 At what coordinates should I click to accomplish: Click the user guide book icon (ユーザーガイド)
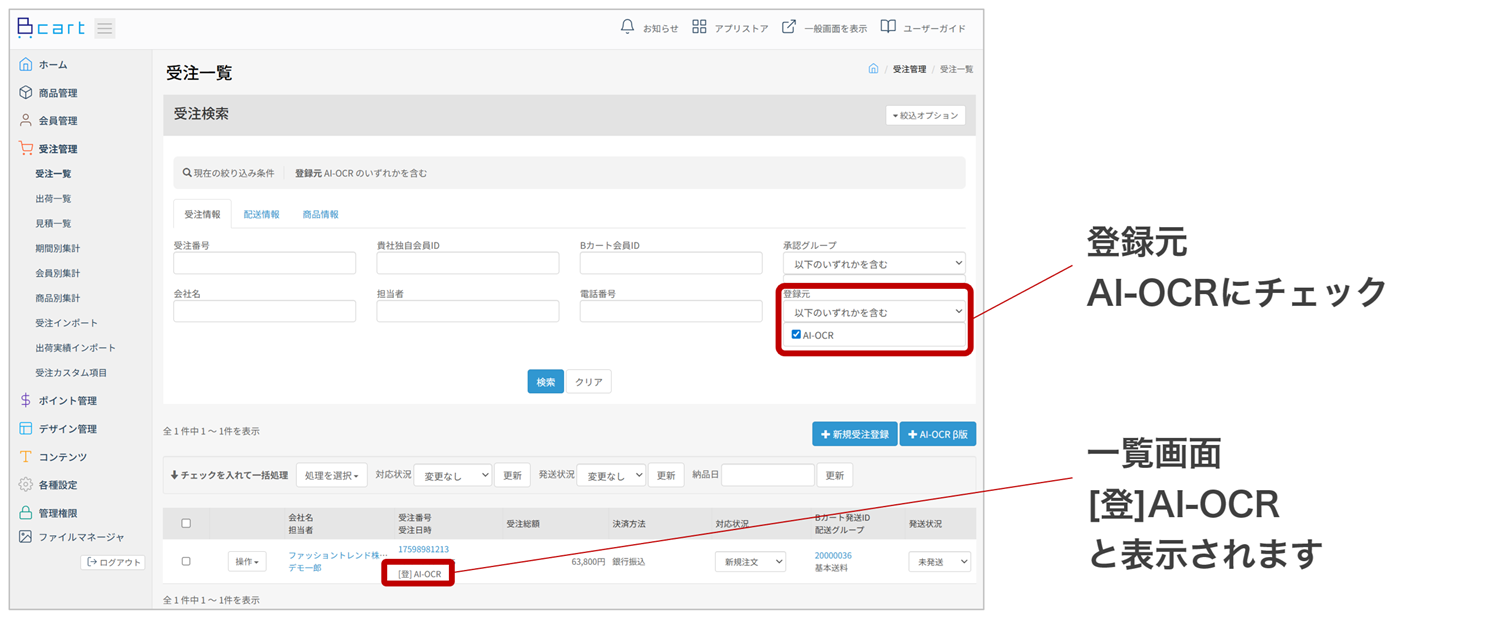pyautogui.click(x=887, y=27)
